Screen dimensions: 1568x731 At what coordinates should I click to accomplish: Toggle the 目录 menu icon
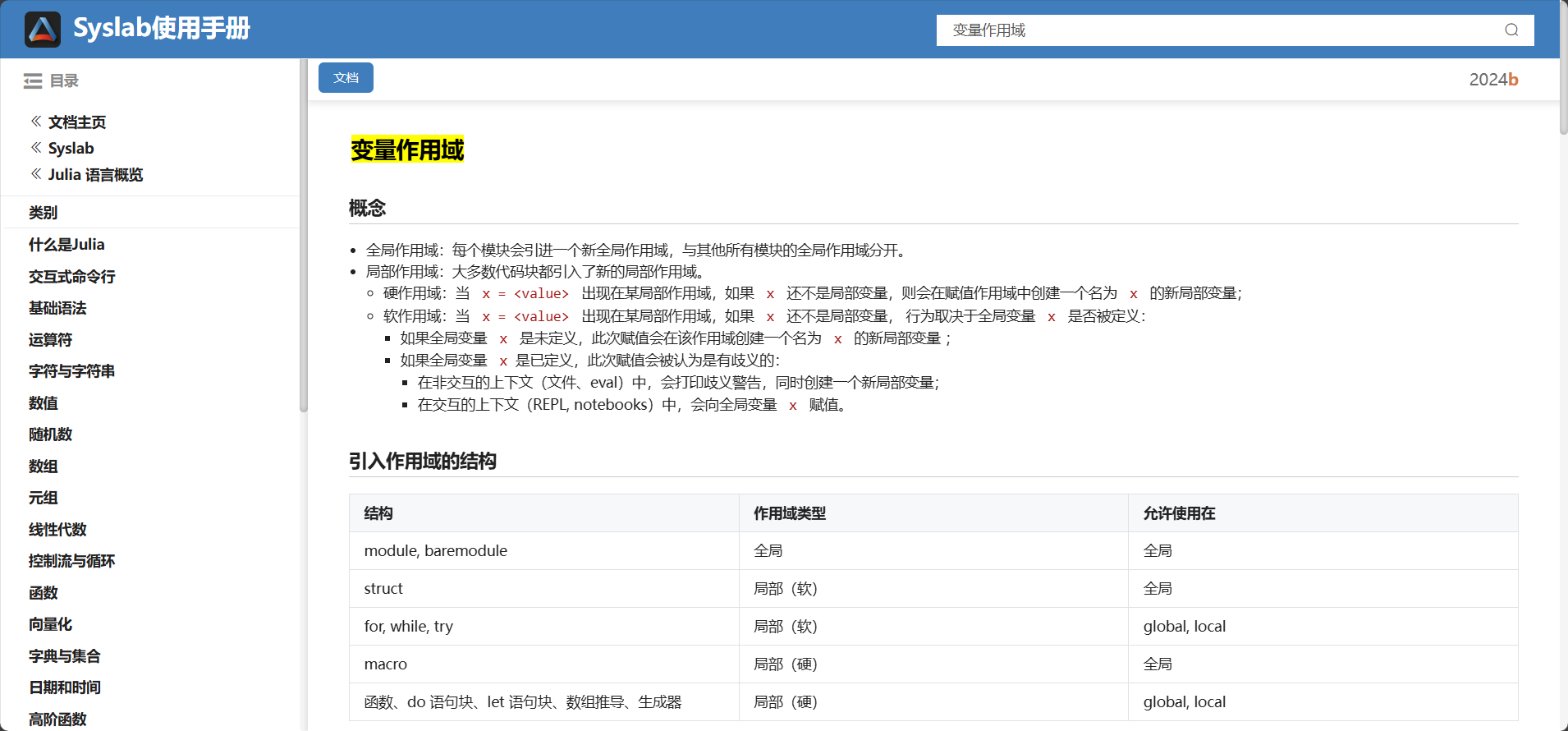(x=33, y=80)
